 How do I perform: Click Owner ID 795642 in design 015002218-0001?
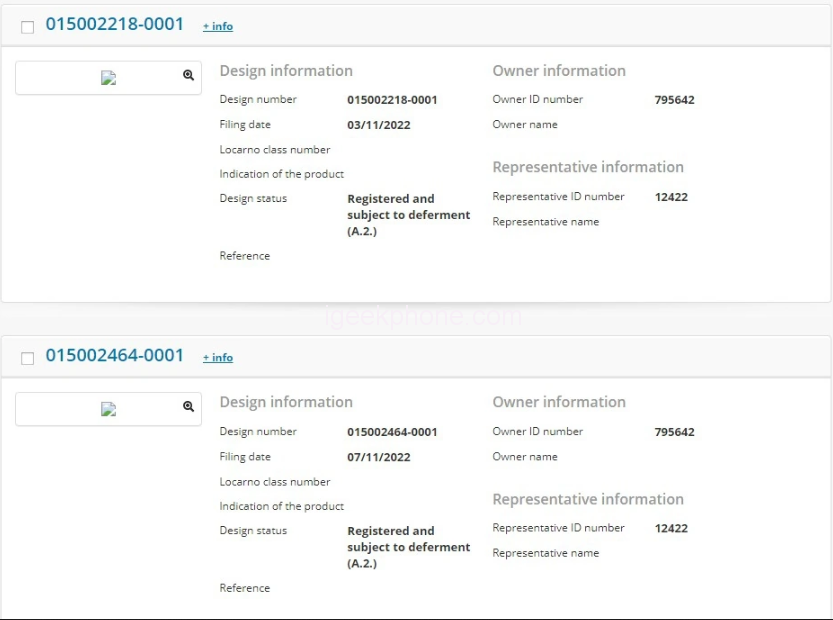[x=674, y=100]
